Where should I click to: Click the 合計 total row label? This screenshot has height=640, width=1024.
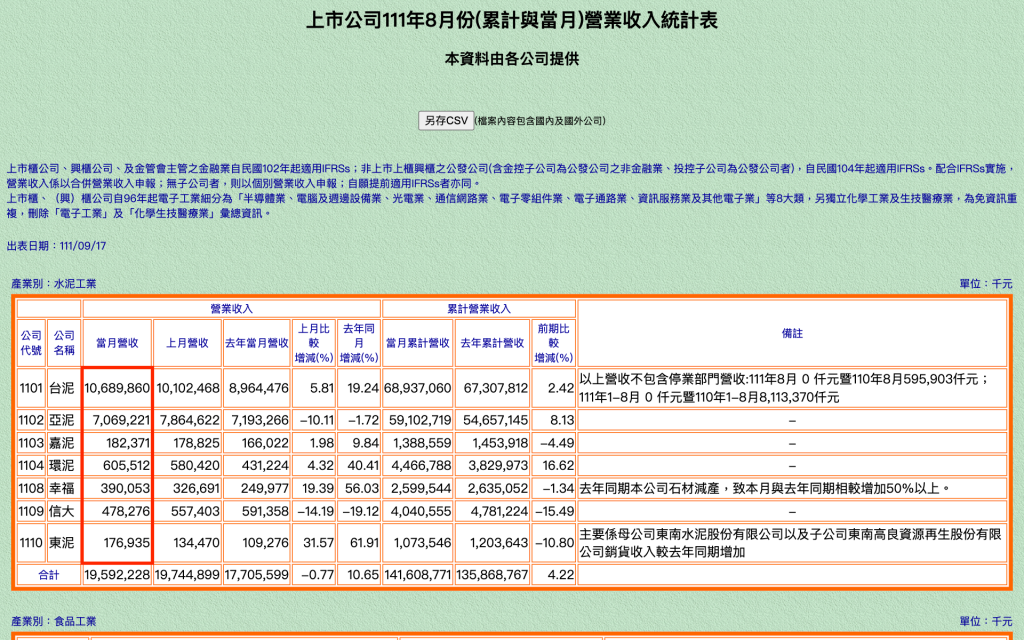[x=49, y=575]
